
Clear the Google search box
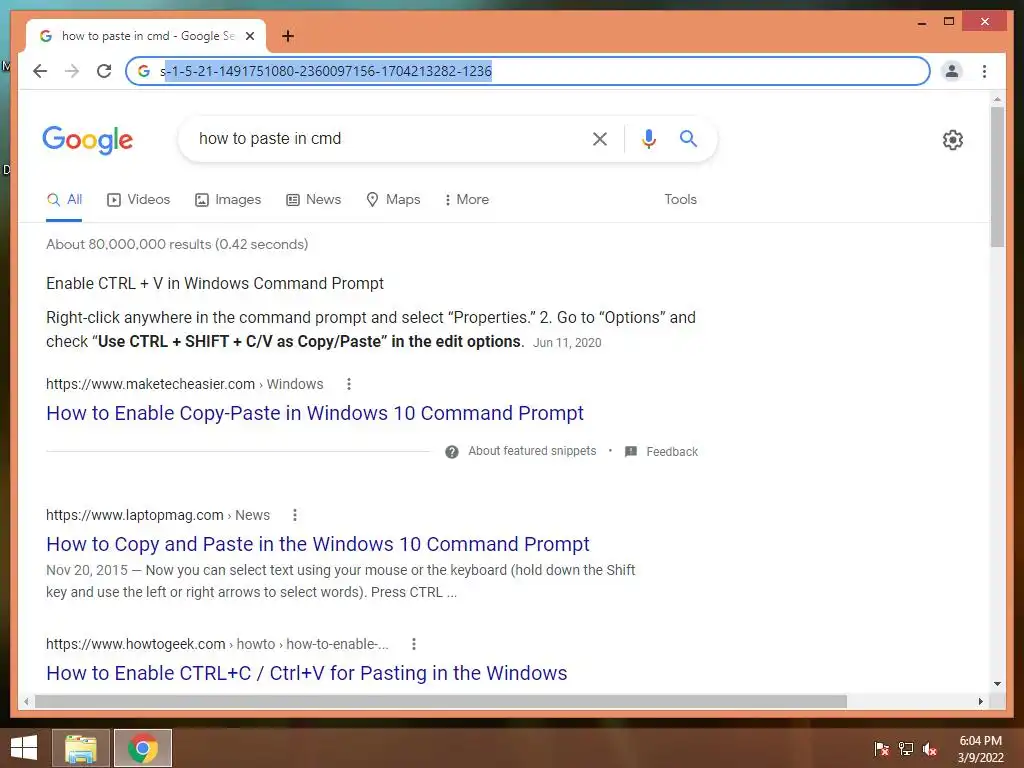pyautogui.click(x=600, y=138)
